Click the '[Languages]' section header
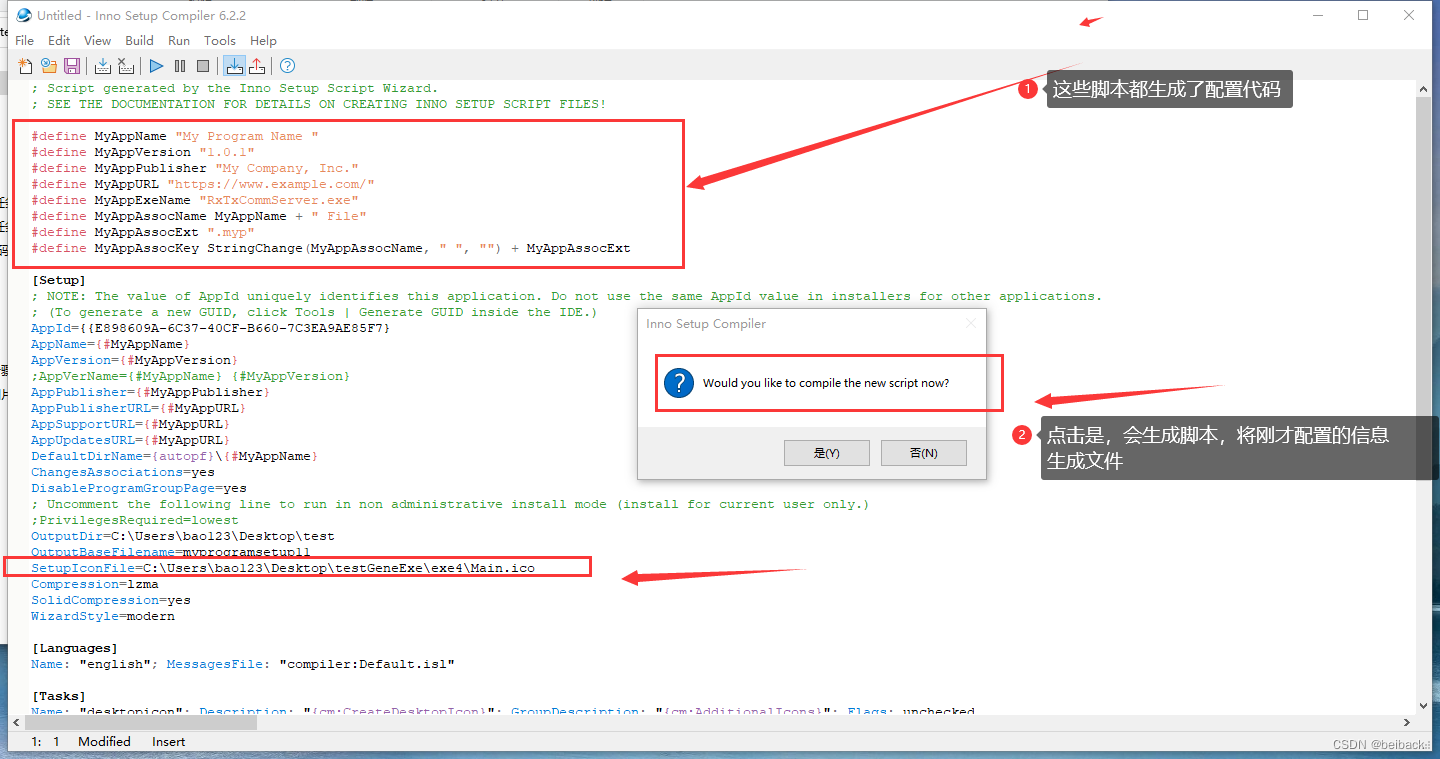 click(x=75, y=648)
